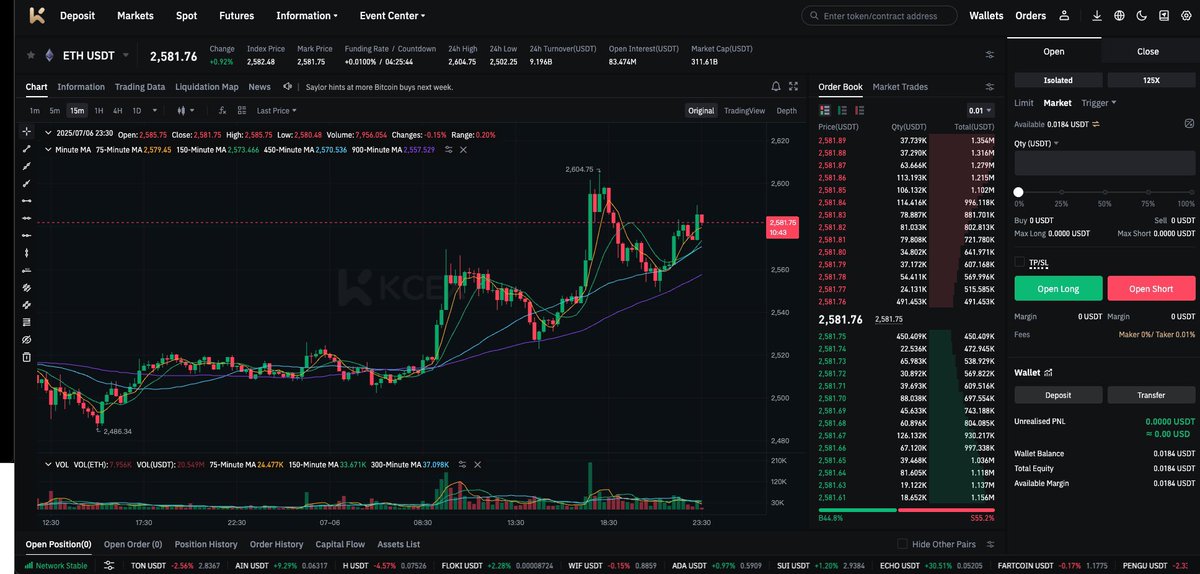Toggle dark mode moon icon

pyautogui.click(x=1141, y=16)
